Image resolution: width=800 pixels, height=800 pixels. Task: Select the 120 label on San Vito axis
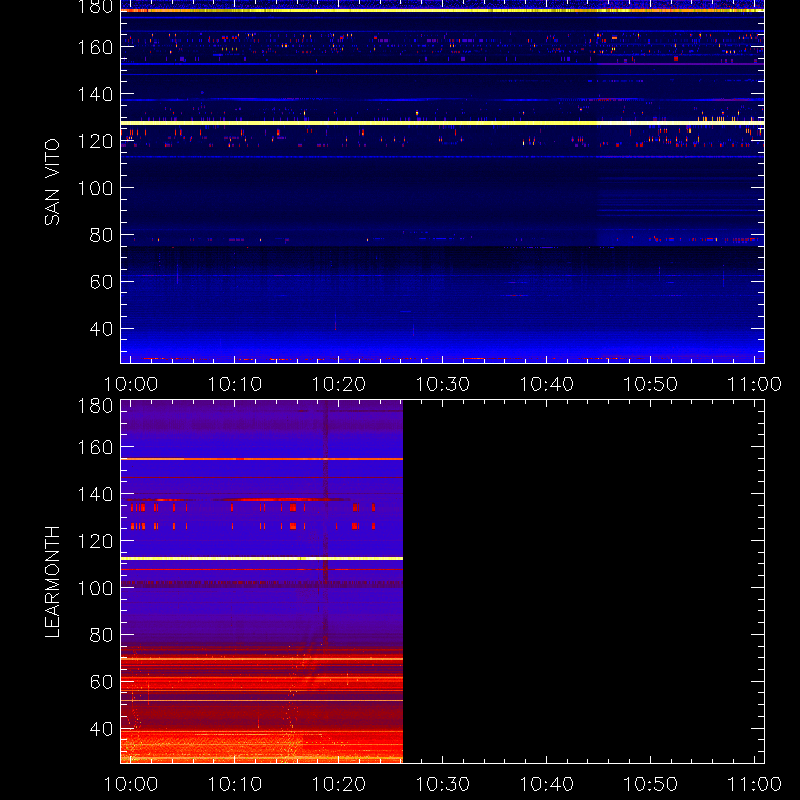(x=95, y=141)
